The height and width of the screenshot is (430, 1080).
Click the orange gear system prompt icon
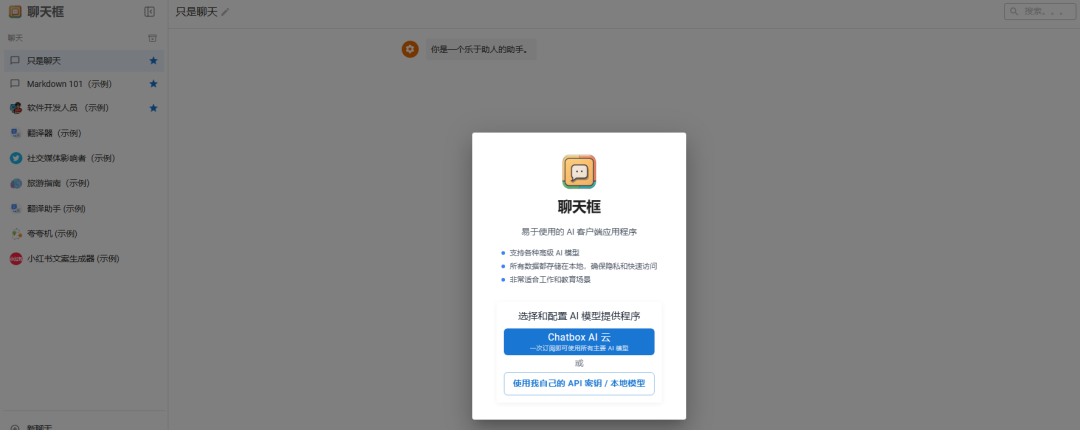(x=411, y=49)
